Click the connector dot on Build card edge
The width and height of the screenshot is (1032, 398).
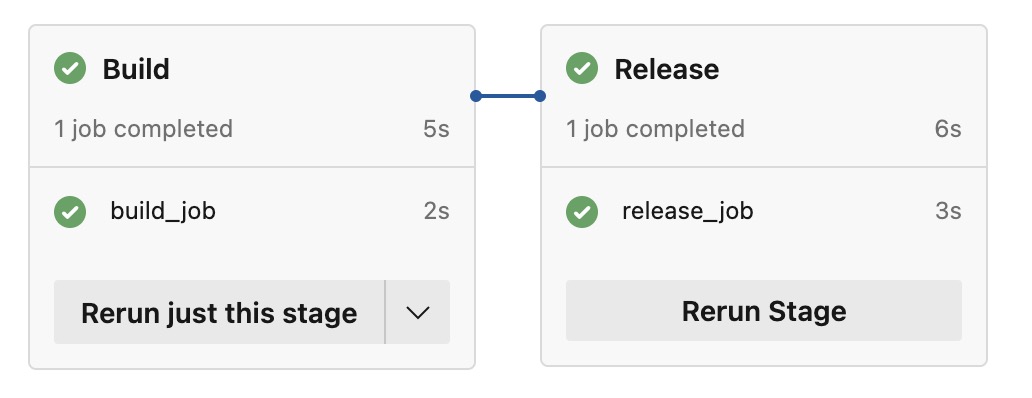click(x=476, y=96)
